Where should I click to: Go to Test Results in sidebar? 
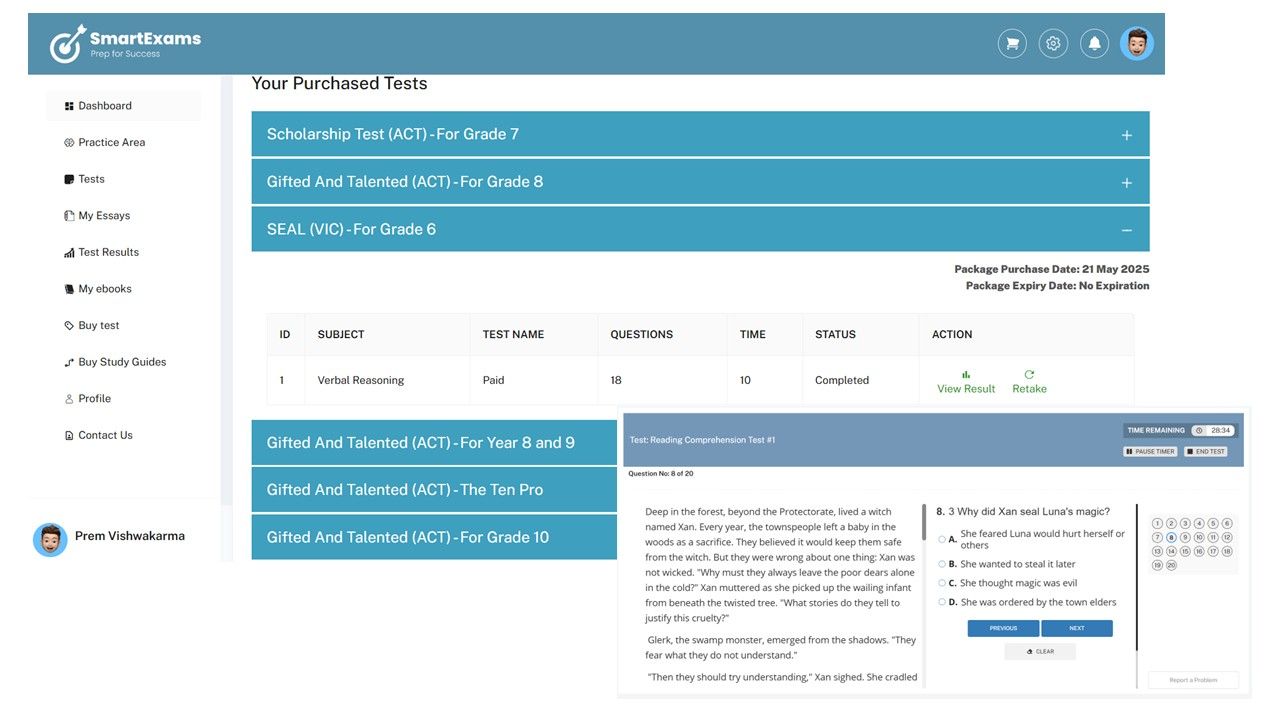tap(108, 252)
